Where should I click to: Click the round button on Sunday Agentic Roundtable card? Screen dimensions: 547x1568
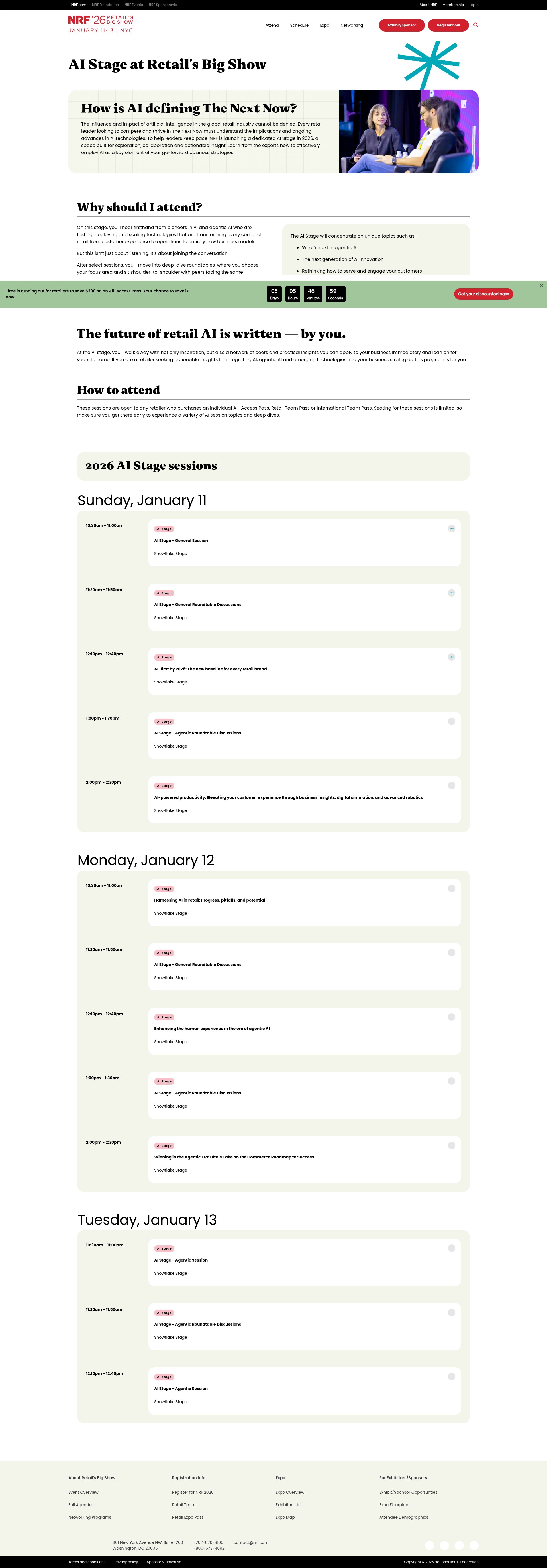pos(451,721)
